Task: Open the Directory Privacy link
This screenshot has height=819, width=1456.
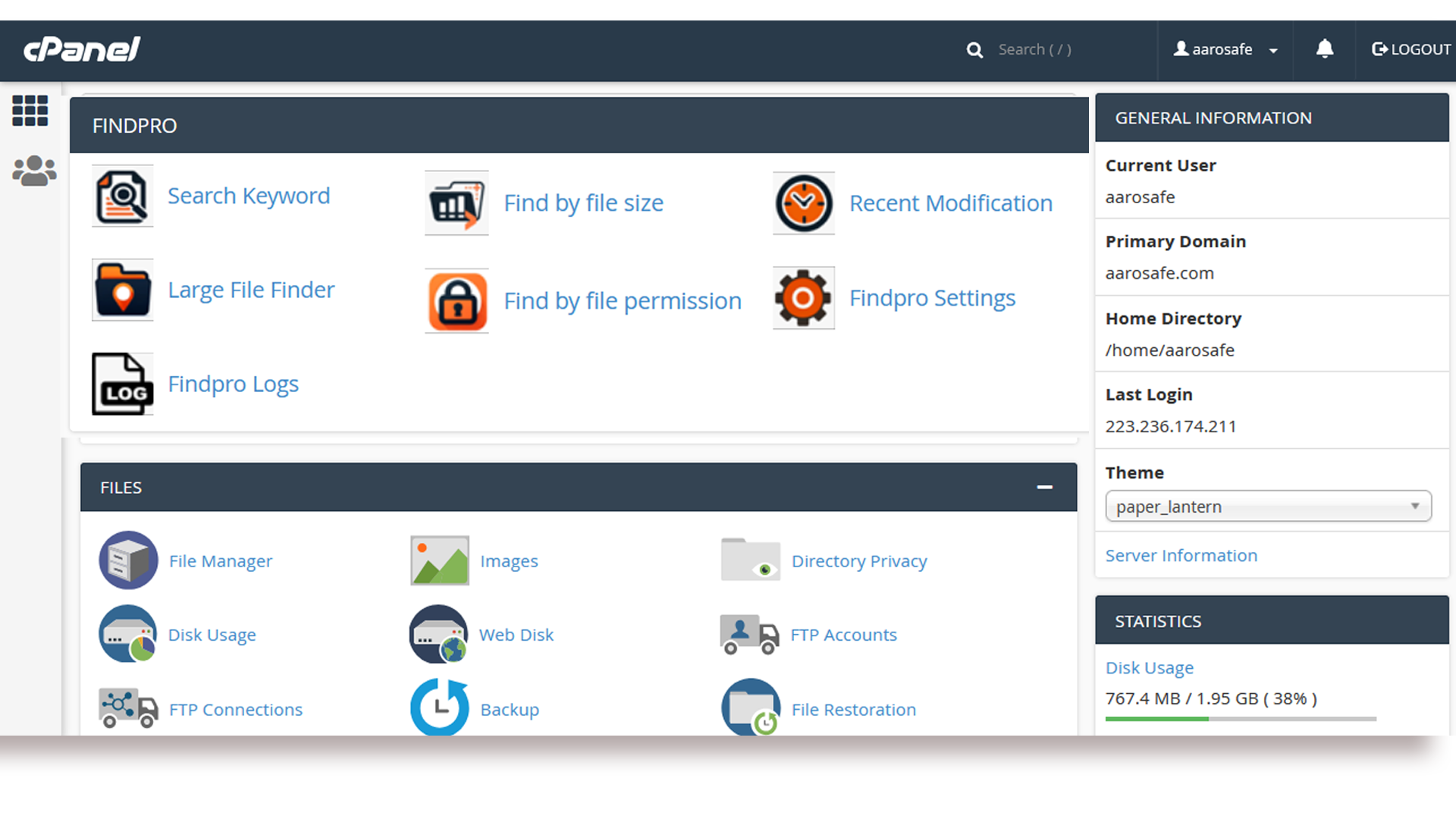Action: click(x=859, y=561)
